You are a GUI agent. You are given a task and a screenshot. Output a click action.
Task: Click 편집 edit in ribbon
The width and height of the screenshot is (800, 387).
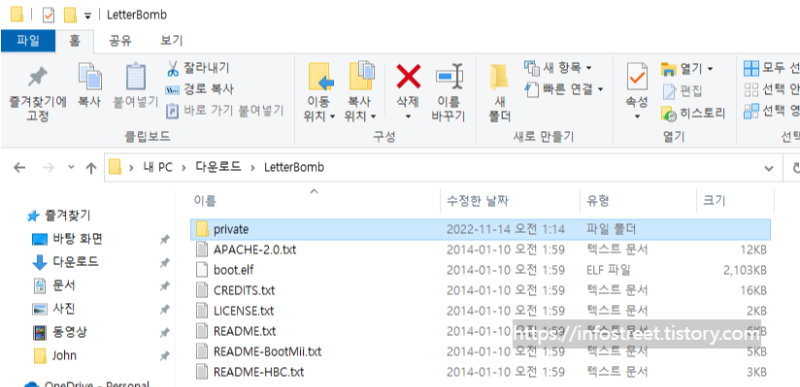pyautogui.click(x=682, y=91)
